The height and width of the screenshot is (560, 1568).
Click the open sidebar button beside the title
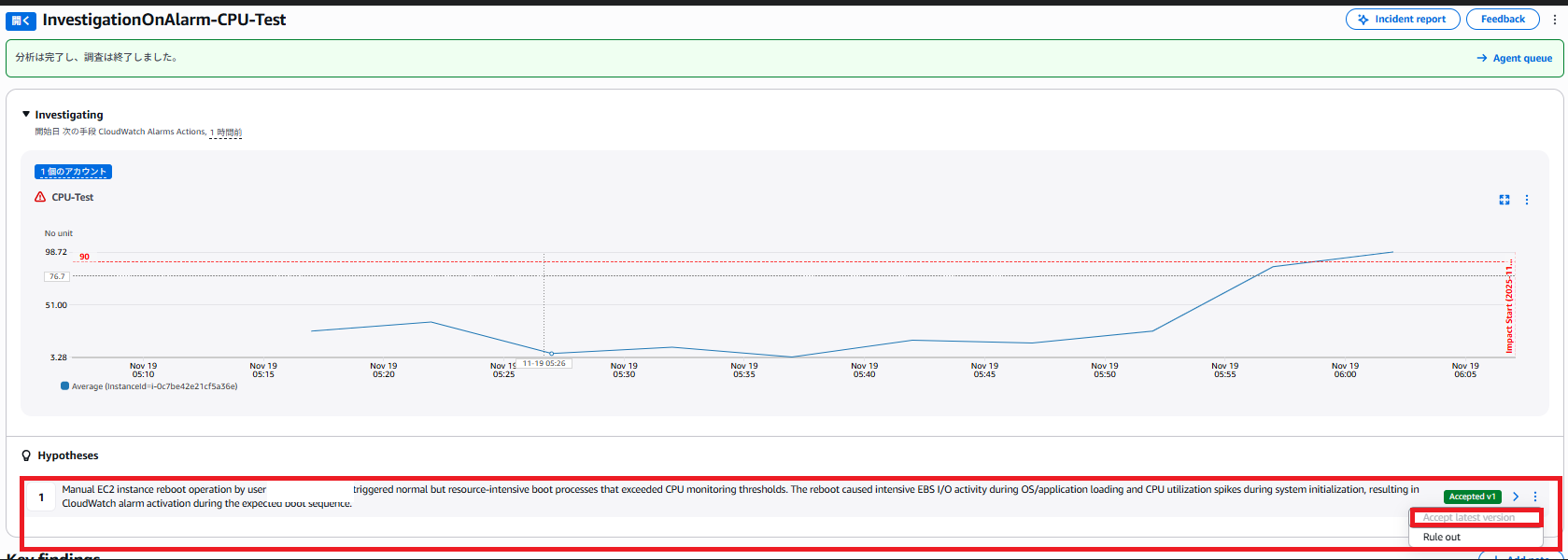click(21, 21)
